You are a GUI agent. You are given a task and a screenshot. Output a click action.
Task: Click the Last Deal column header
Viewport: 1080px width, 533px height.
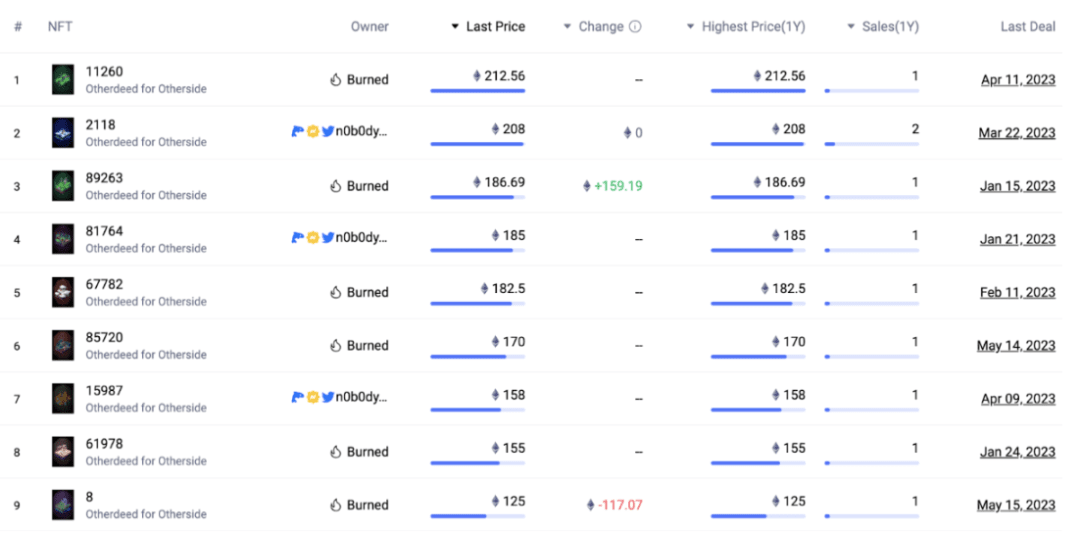[1027, 27]
